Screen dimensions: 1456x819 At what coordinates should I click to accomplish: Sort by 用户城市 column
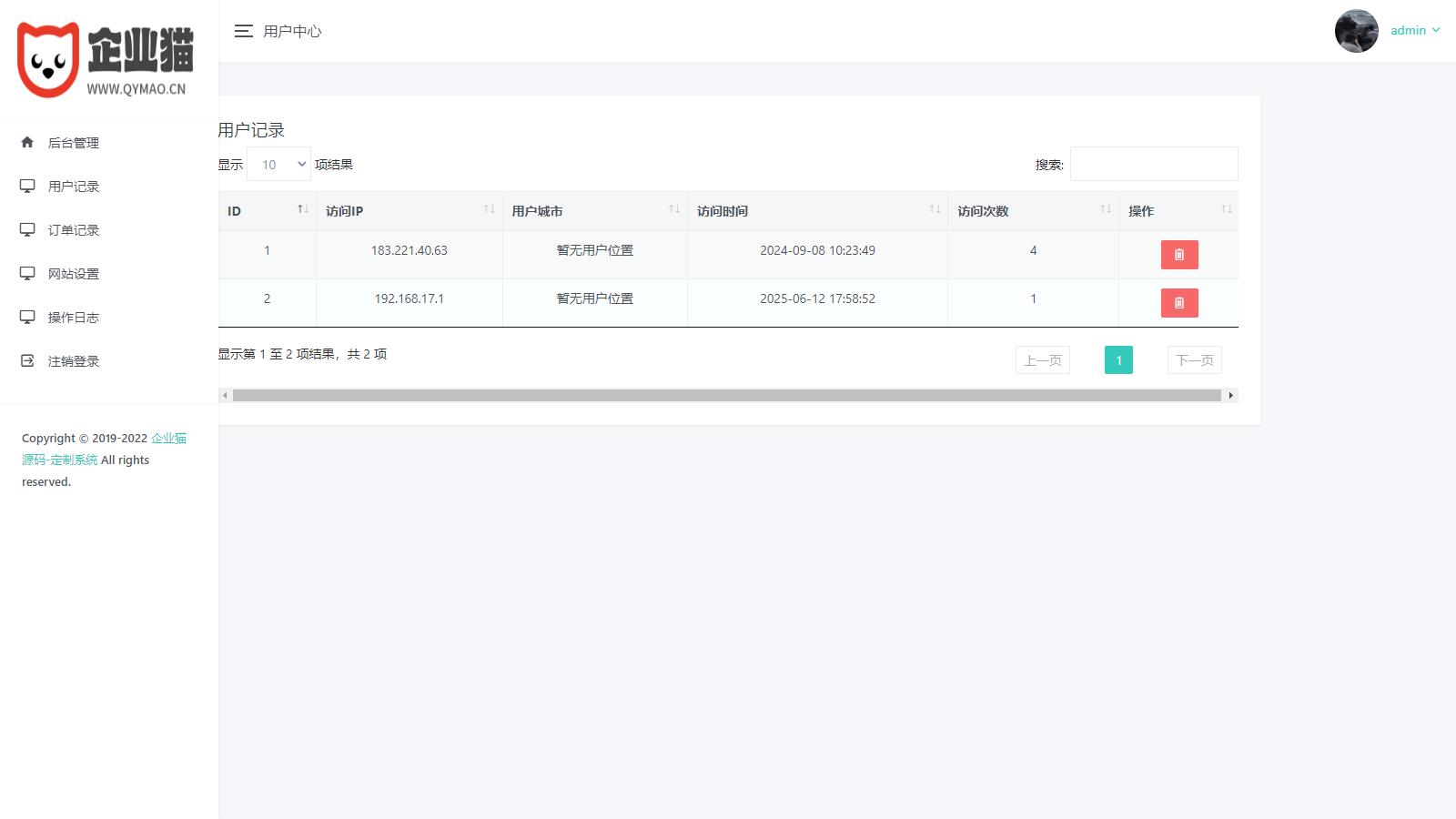coord(674,210)
